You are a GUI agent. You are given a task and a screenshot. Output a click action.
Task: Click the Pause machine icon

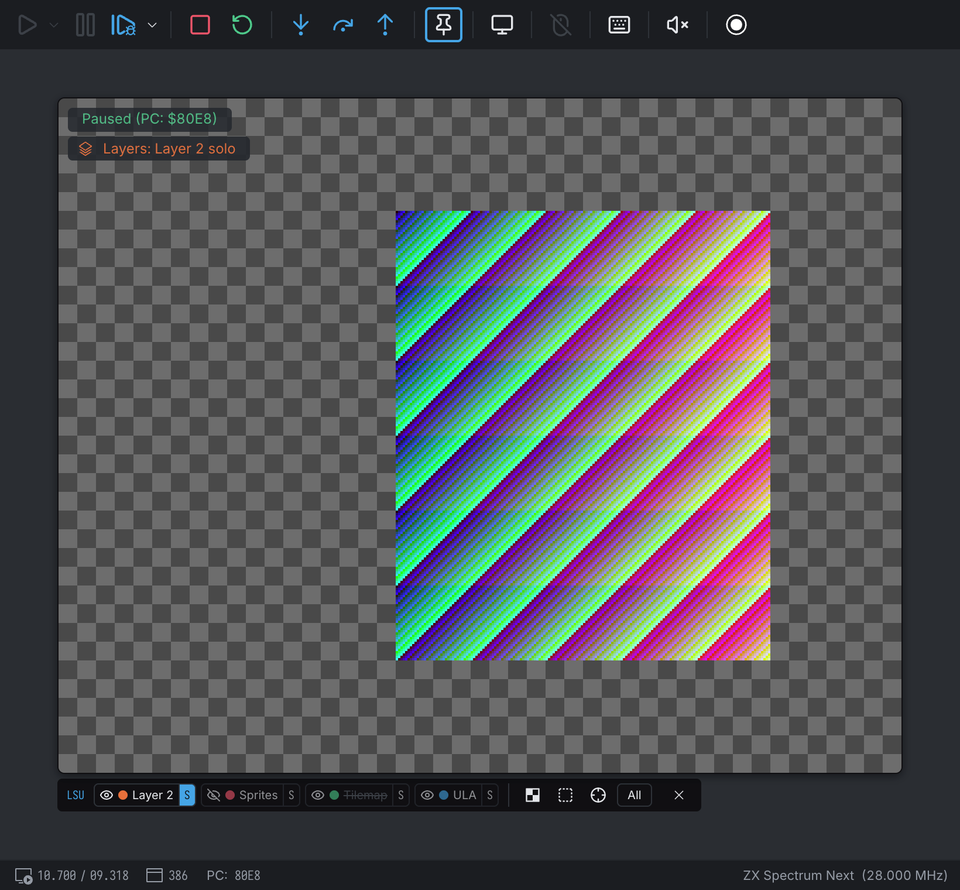pyautogui.click(x=85, y=25)
